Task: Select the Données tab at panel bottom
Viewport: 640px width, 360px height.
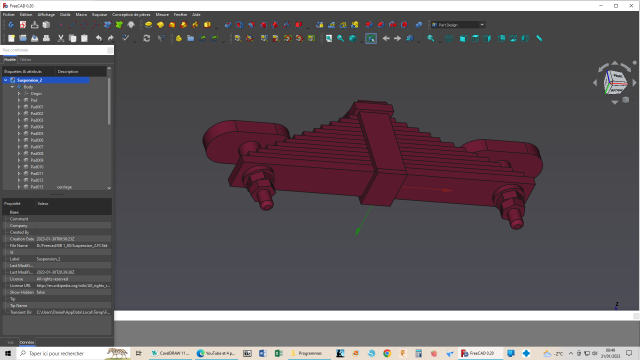Action: [27, 342]
